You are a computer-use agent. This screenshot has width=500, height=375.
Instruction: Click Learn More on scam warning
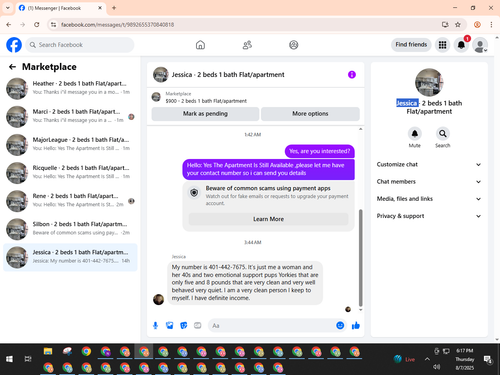(268, 219)
